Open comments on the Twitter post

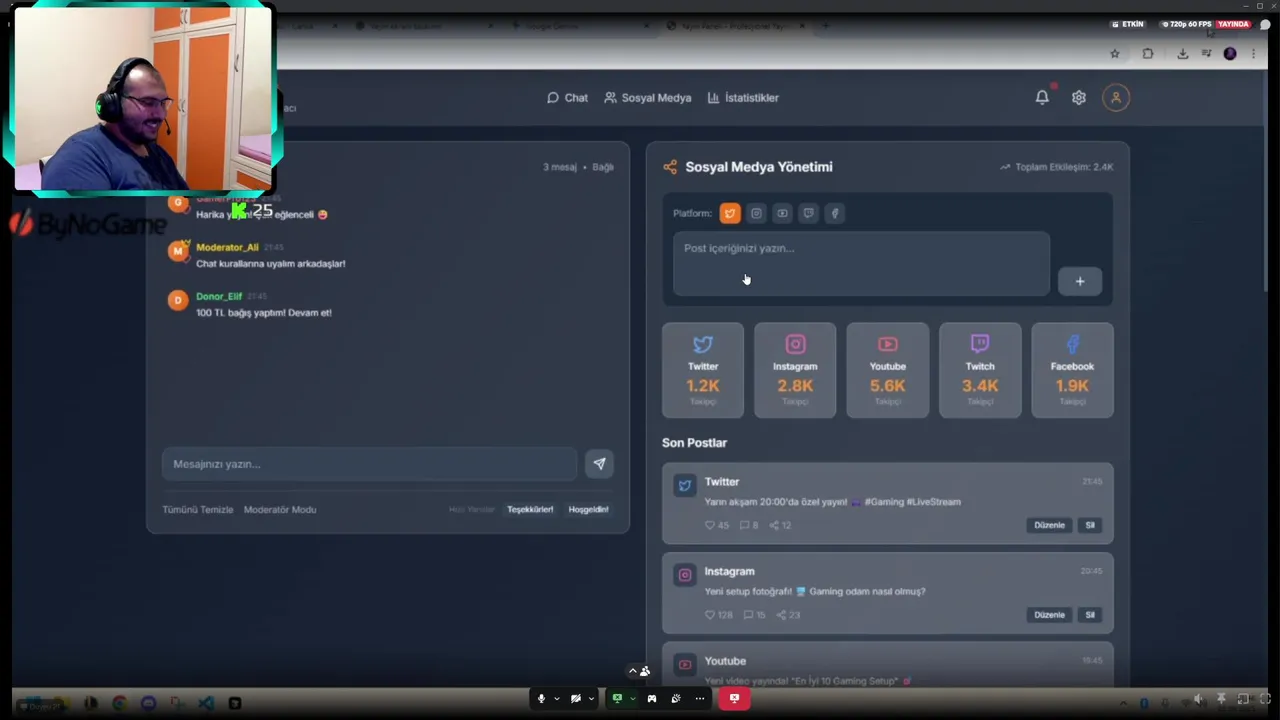pos(744,525)
